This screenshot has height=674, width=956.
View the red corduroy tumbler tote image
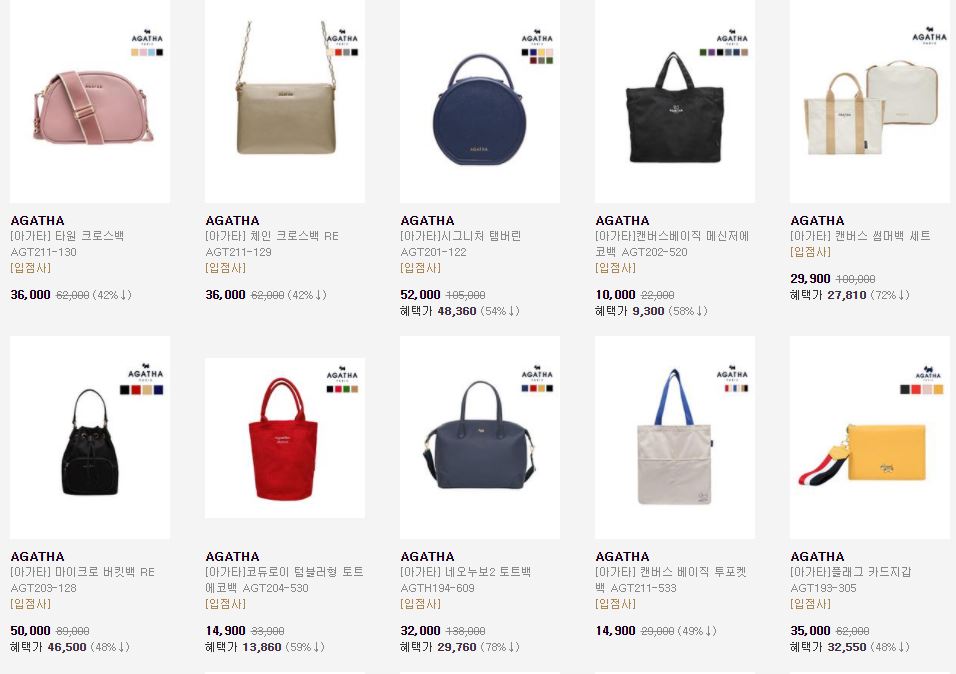(x=285, y=437)
